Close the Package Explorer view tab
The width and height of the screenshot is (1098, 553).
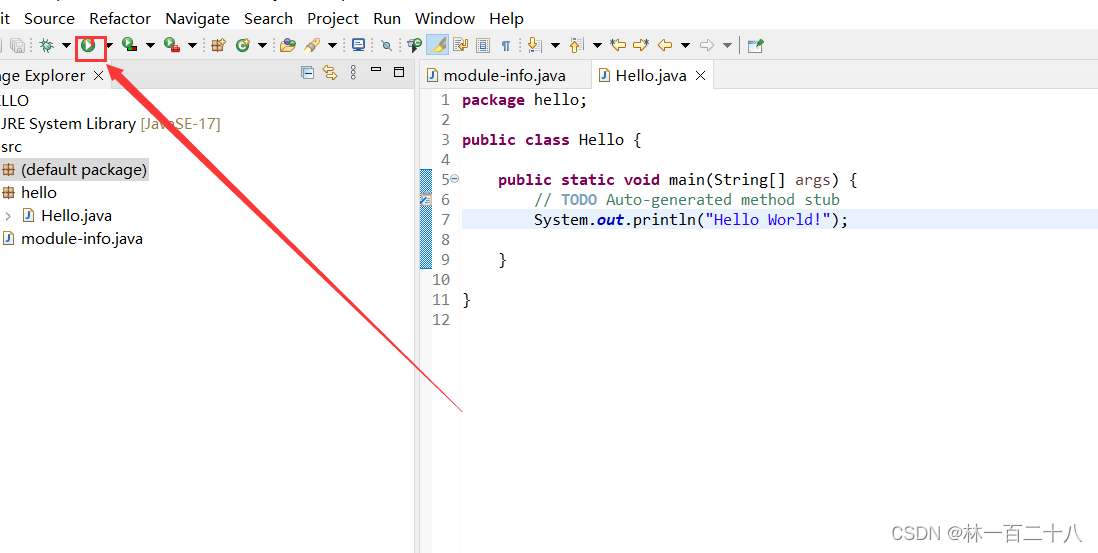click(x=98, y=76)
